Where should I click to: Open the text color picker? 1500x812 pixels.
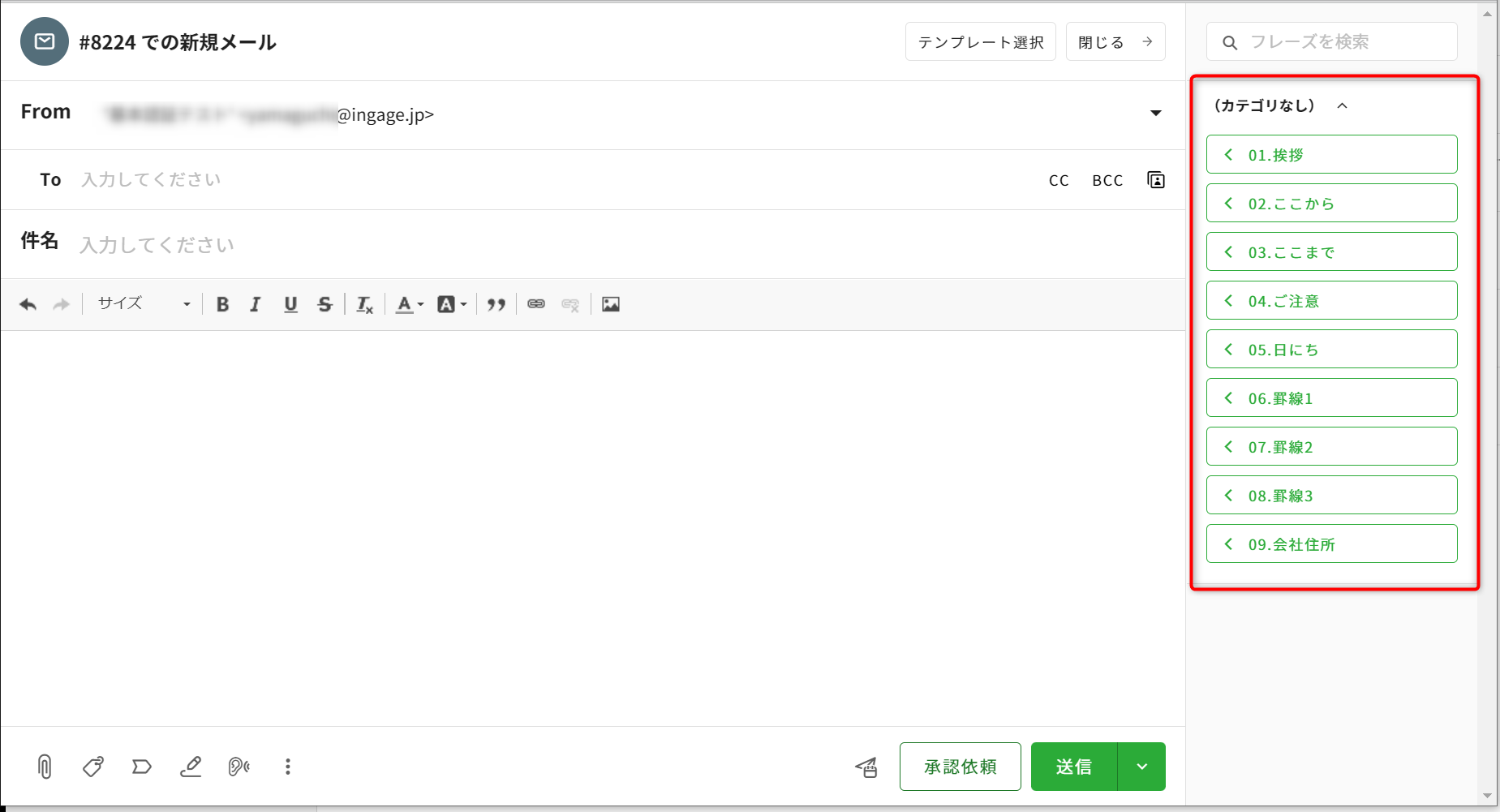point(409,304)
